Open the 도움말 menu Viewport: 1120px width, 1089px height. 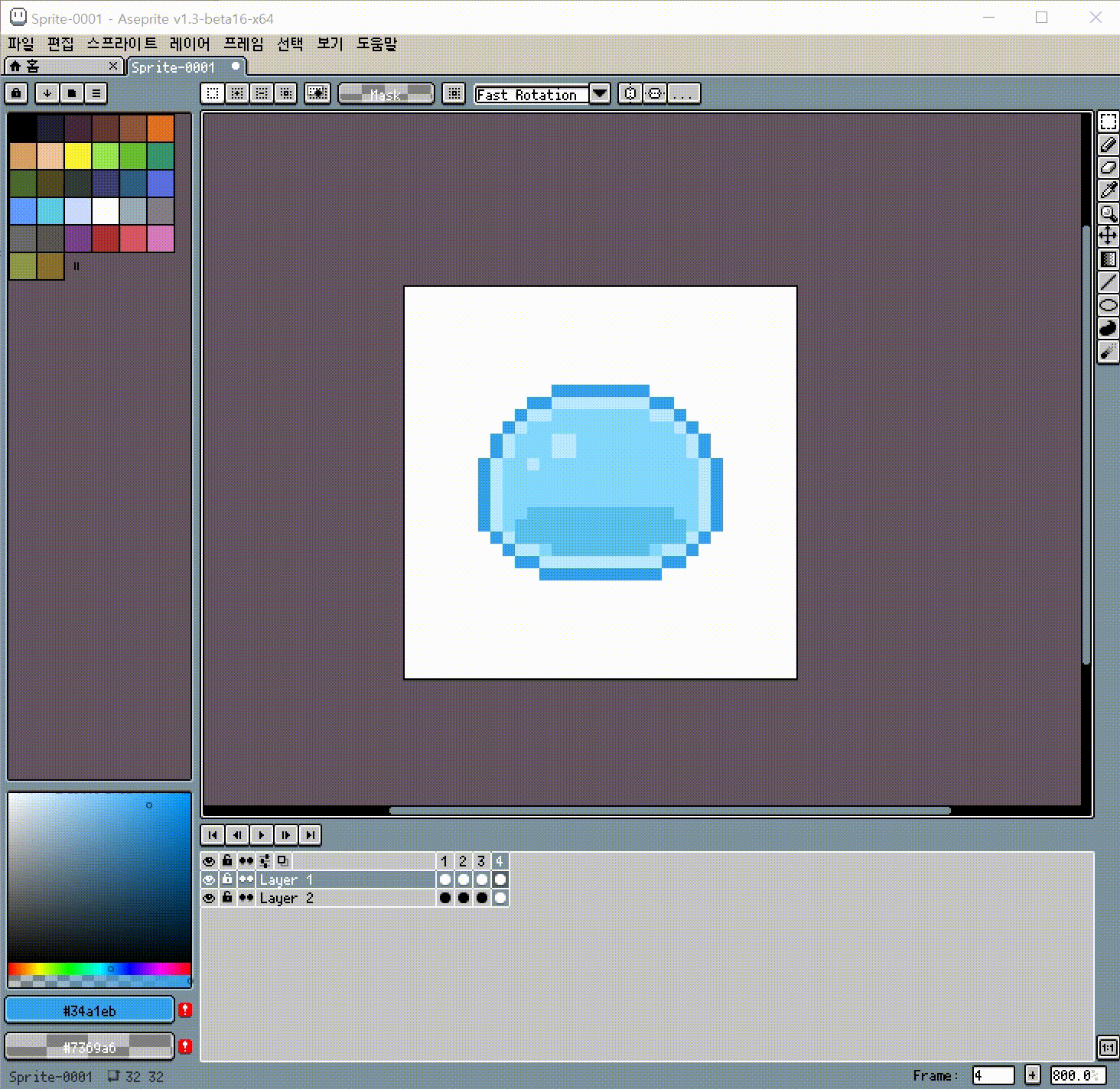click(376, 44)
